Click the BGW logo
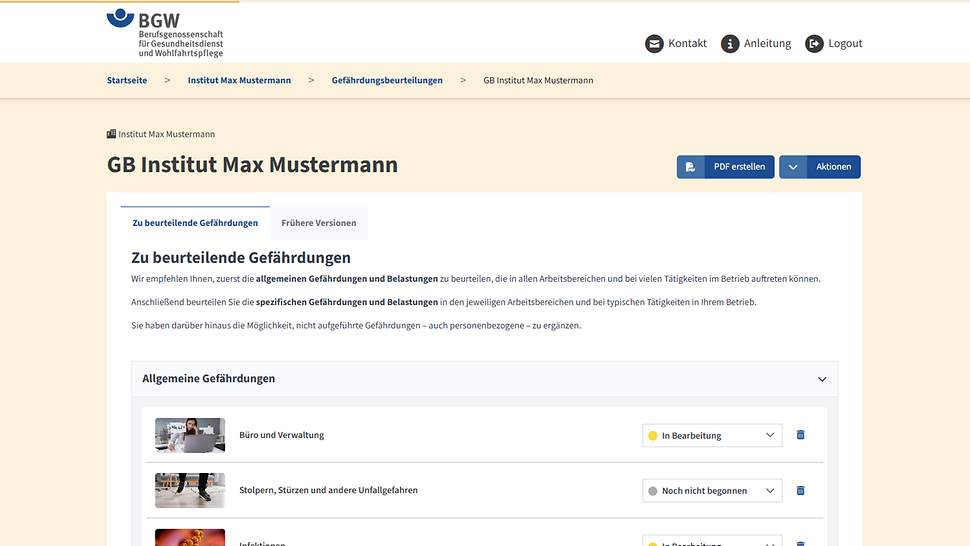 coord(165,33)
